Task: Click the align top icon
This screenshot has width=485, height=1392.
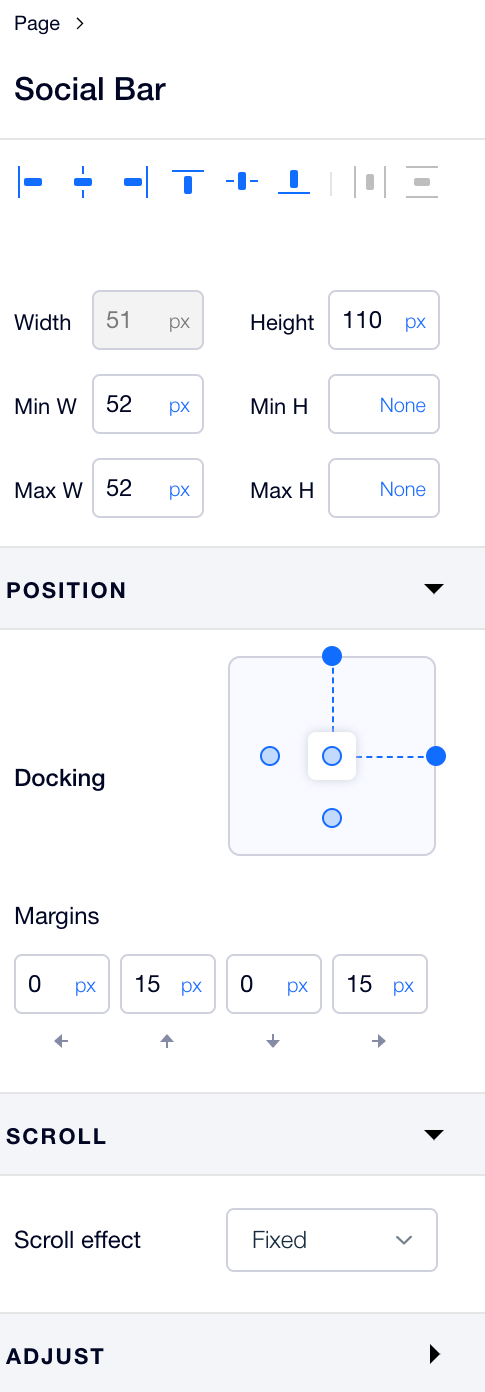Action: tap(187, 182)
